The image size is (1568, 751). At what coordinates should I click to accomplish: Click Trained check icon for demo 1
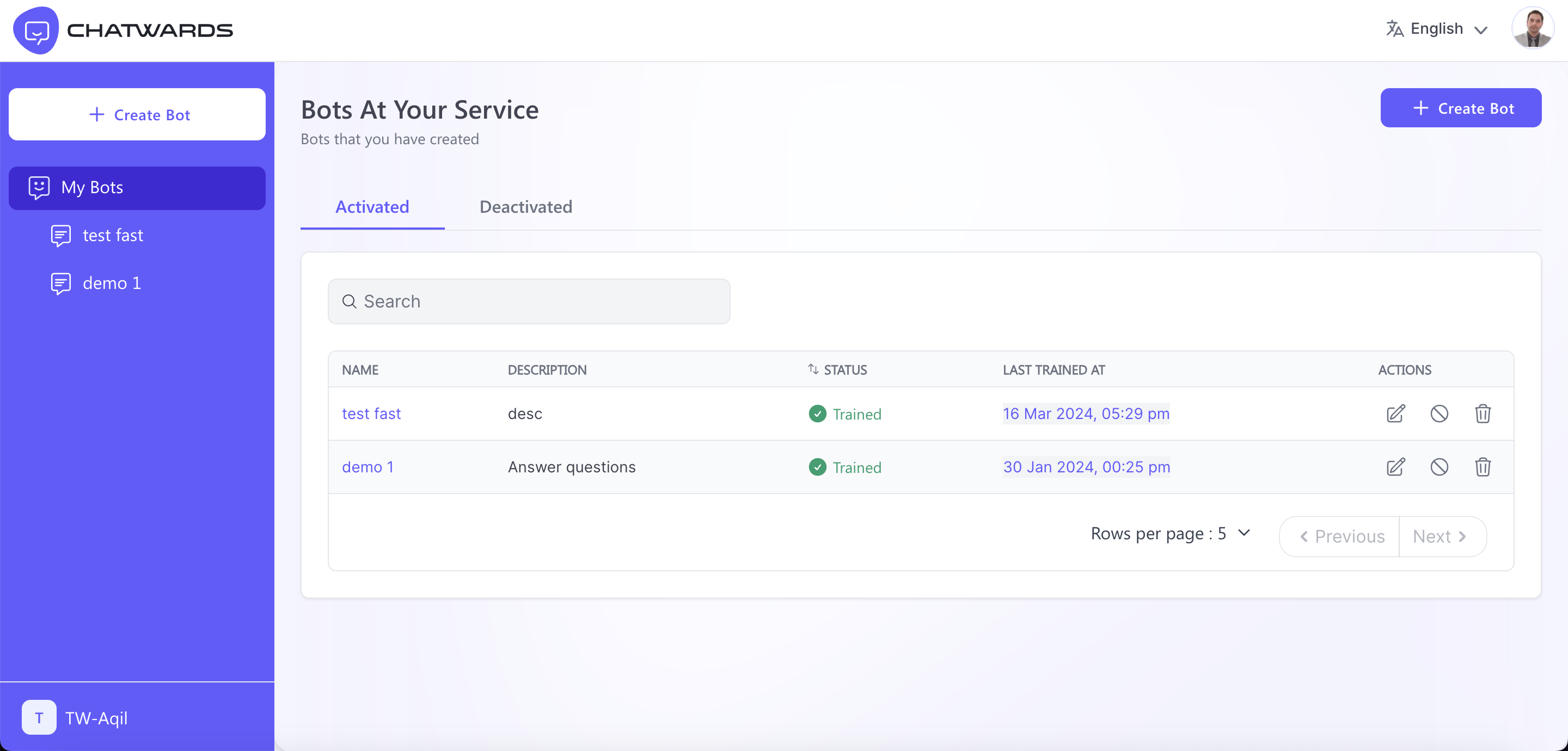coord(817,467)
